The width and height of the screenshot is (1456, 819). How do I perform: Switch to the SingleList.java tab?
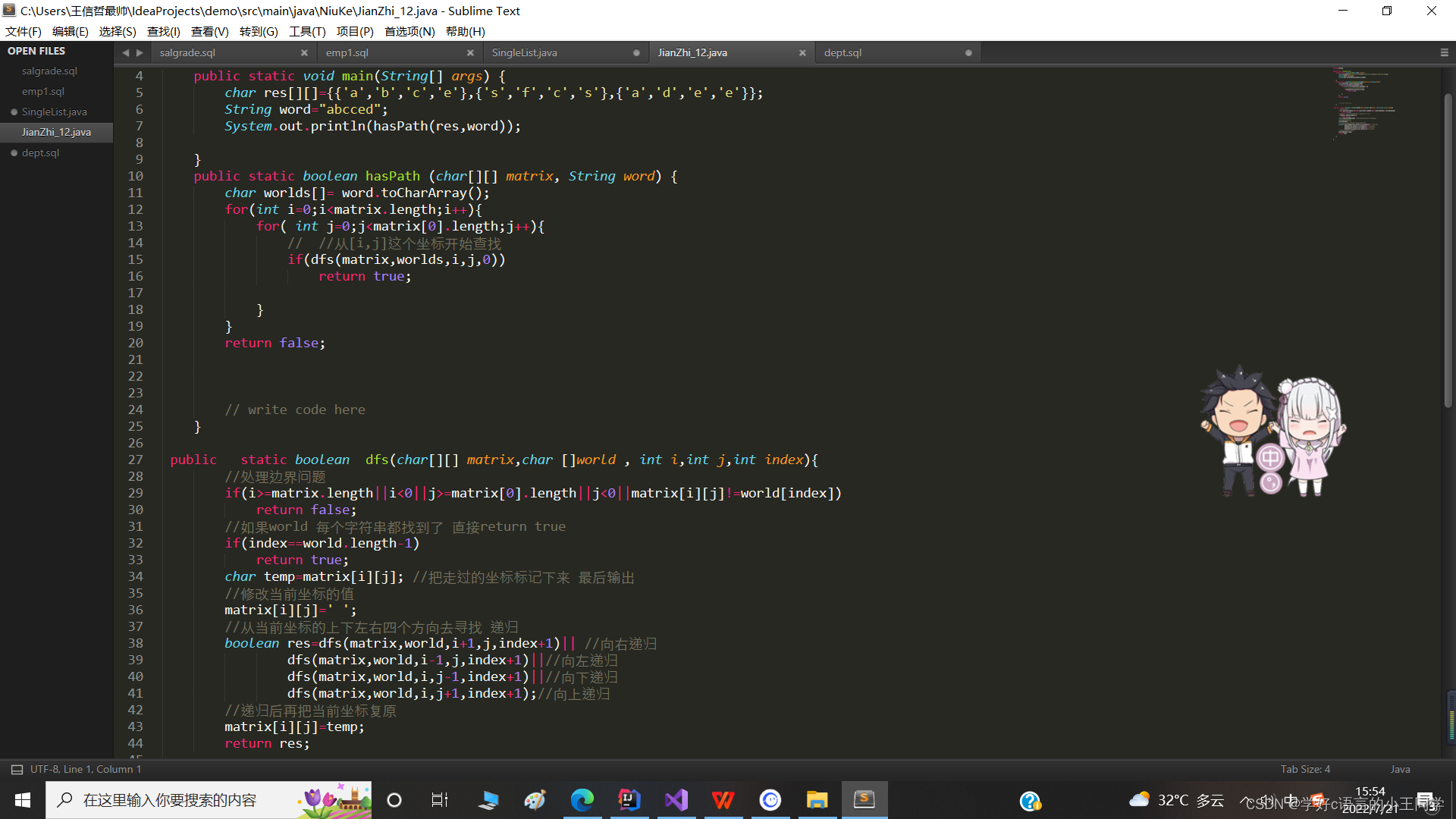(x=524, y=53)
